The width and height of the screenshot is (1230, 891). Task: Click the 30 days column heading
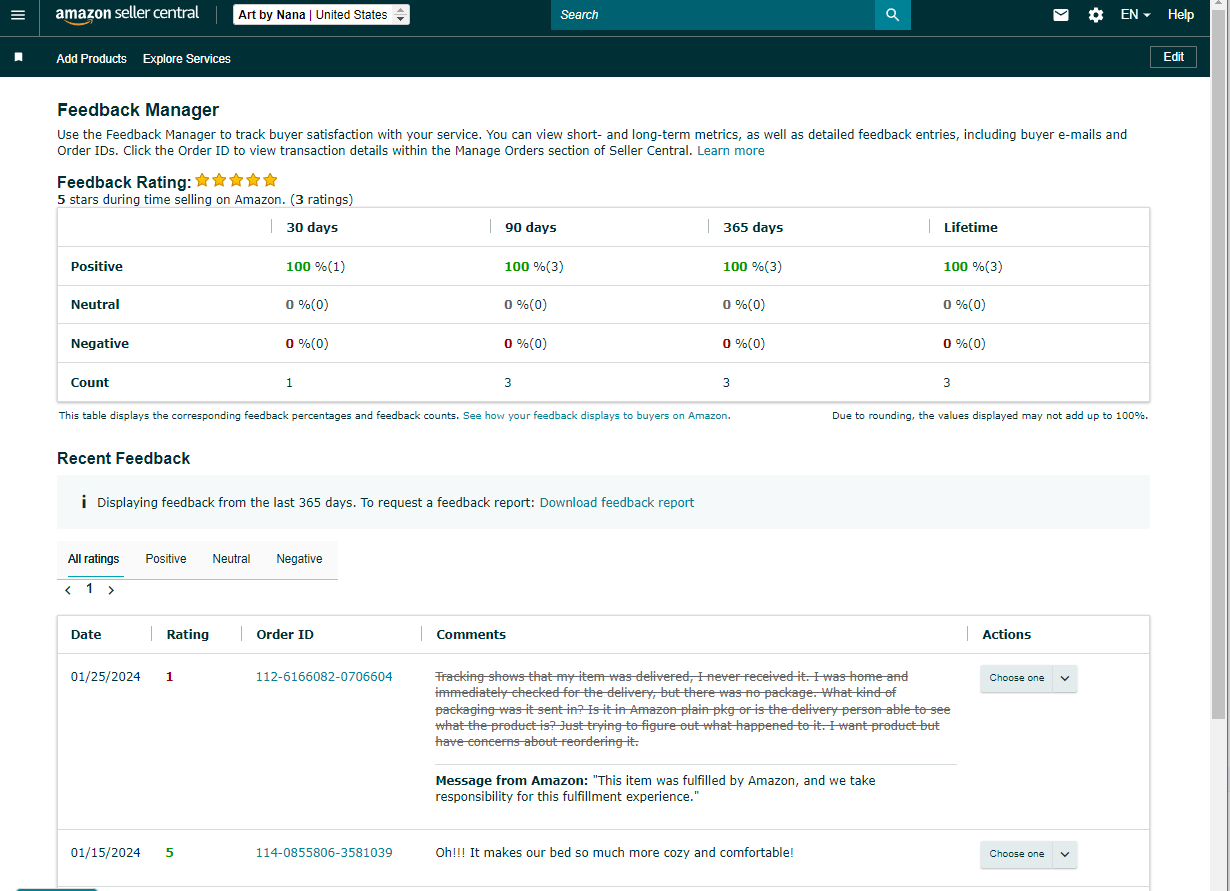click(312, 228)
